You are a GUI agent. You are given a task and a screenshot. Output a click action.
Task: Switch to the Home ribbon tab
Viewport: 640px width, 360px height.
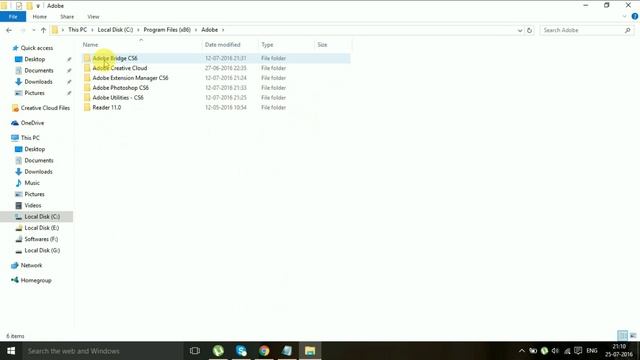click(40, 17)
